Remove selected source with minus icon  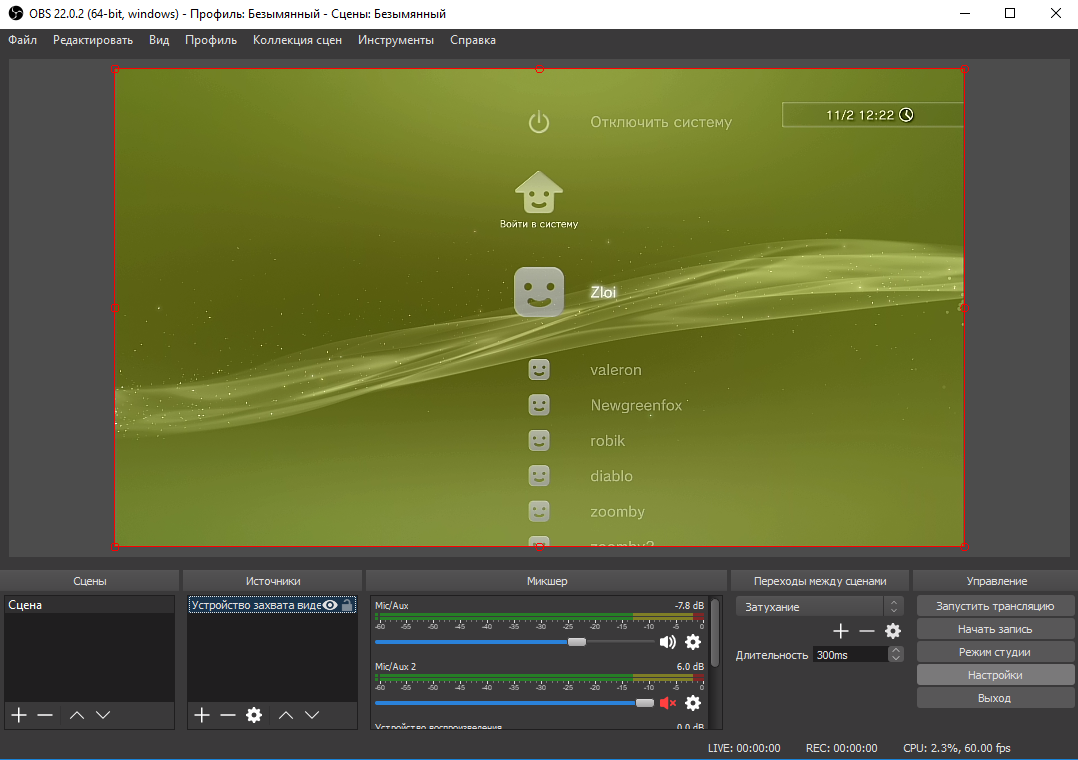[x=228, y=715]
